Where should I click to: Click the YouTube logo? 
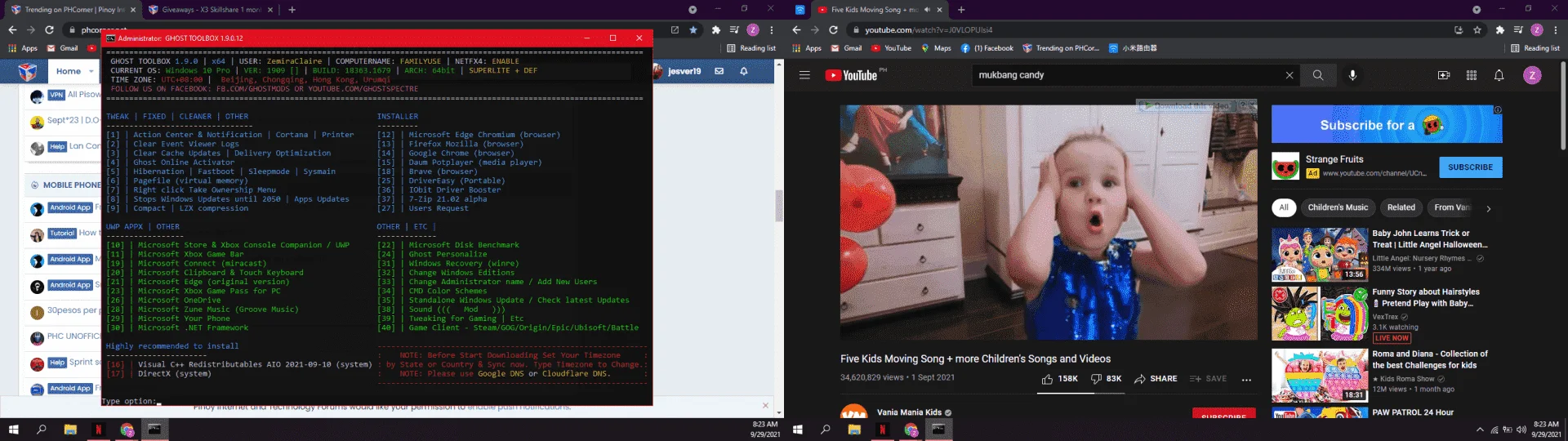(x=852, y=75)
